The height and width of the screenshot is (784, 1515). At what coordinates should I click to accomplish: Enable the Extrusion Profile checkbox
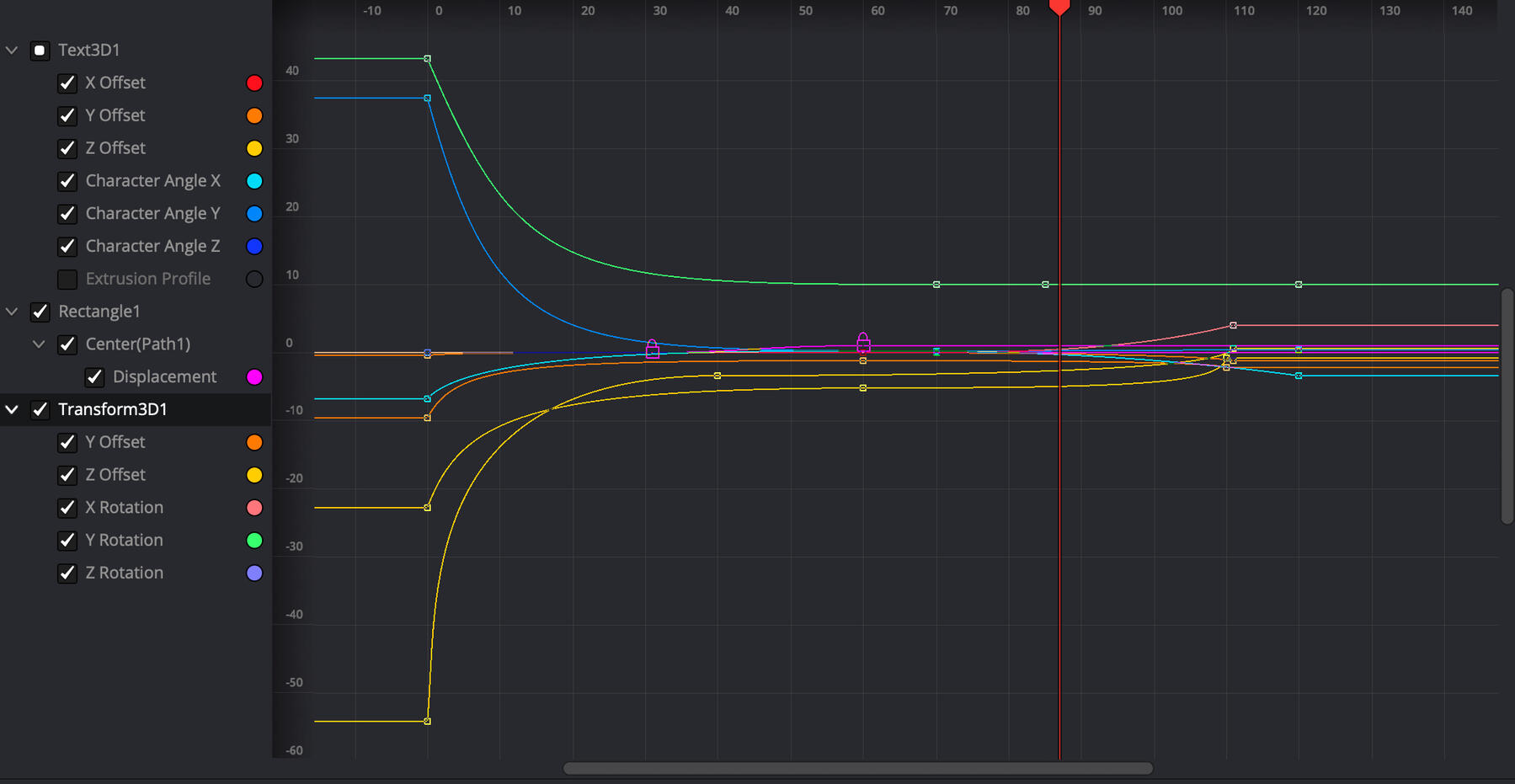tap(67, 279)
